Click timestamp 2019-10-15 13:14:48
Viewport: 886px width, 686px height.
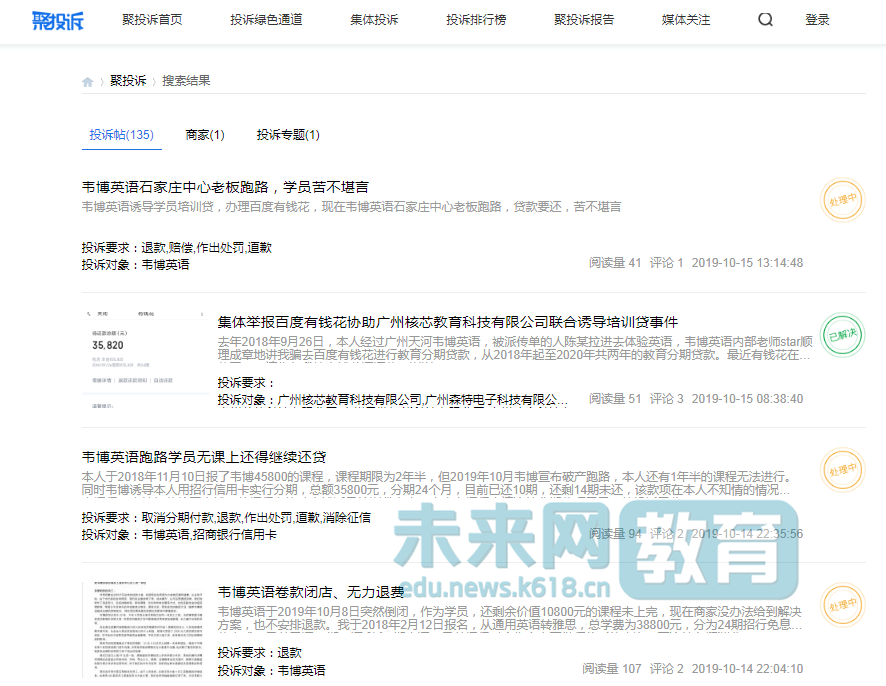click(747, 263)
